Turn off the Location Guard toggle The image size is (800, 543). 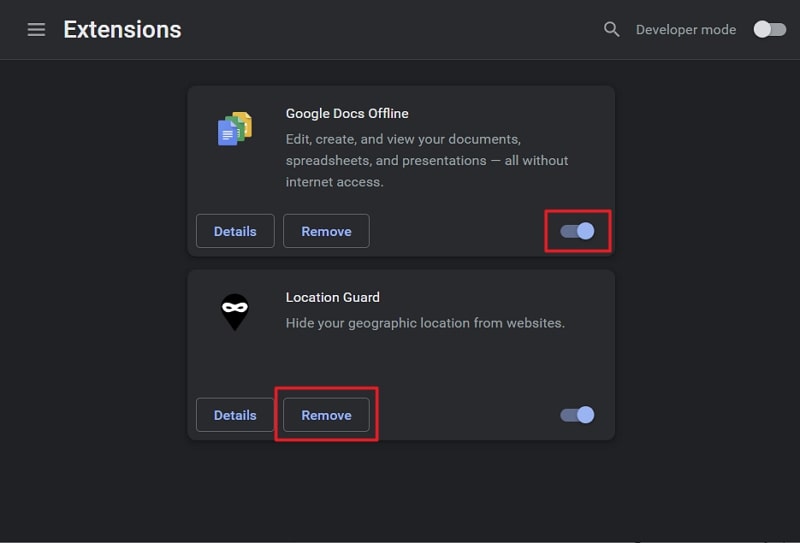pos(578,415)
